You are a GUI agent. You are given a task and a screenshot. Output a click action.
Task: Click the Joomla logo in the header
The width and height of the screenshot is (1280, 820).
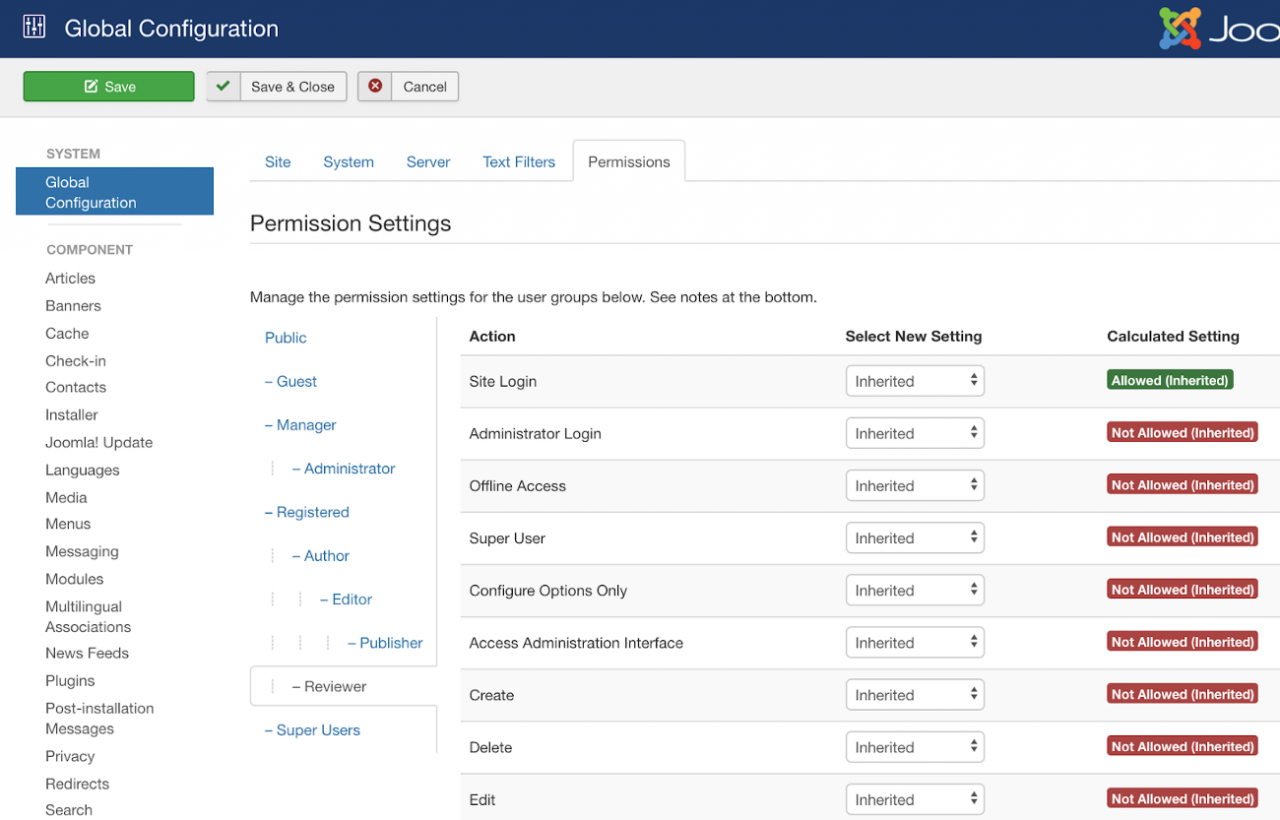[x=1219, y=28]
